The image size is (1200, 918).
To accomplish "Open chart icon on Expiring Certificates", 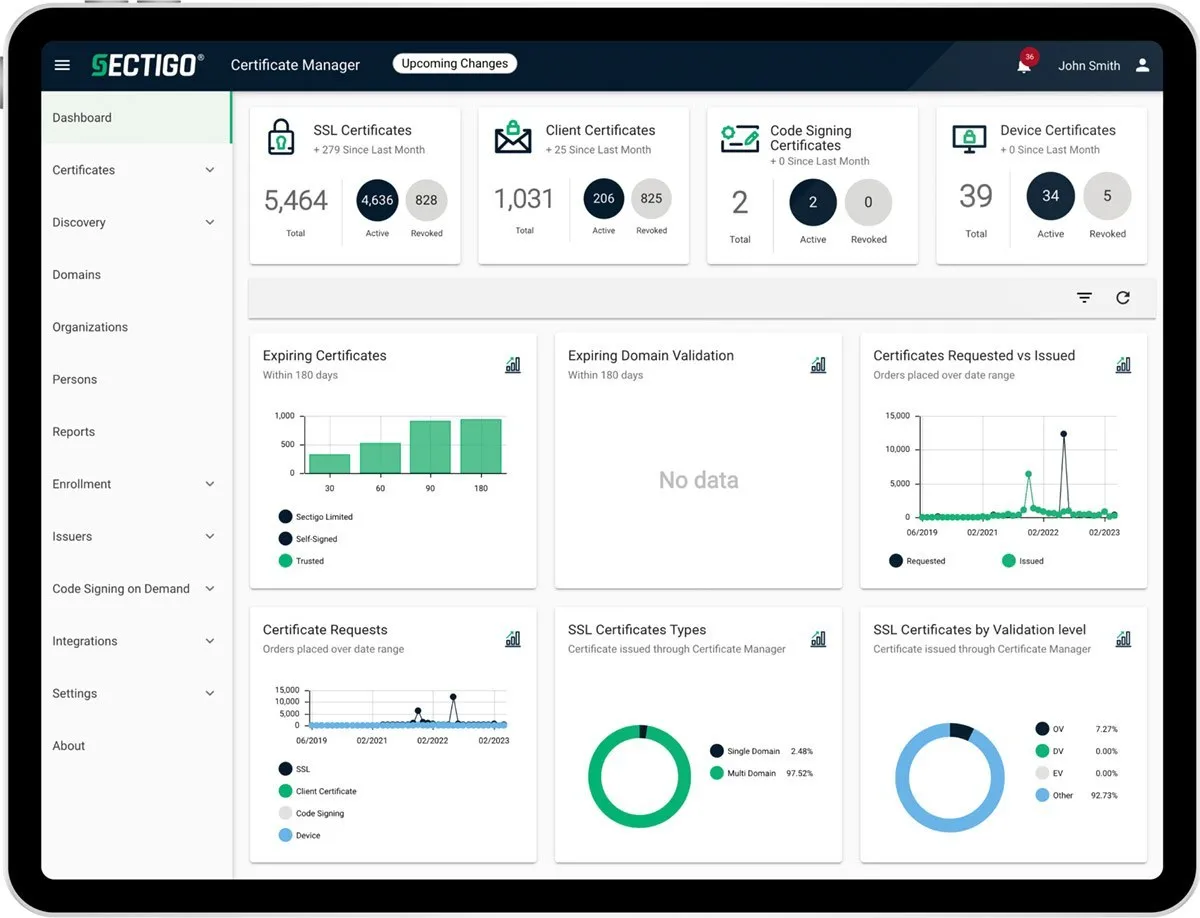I will click(513, 365).
